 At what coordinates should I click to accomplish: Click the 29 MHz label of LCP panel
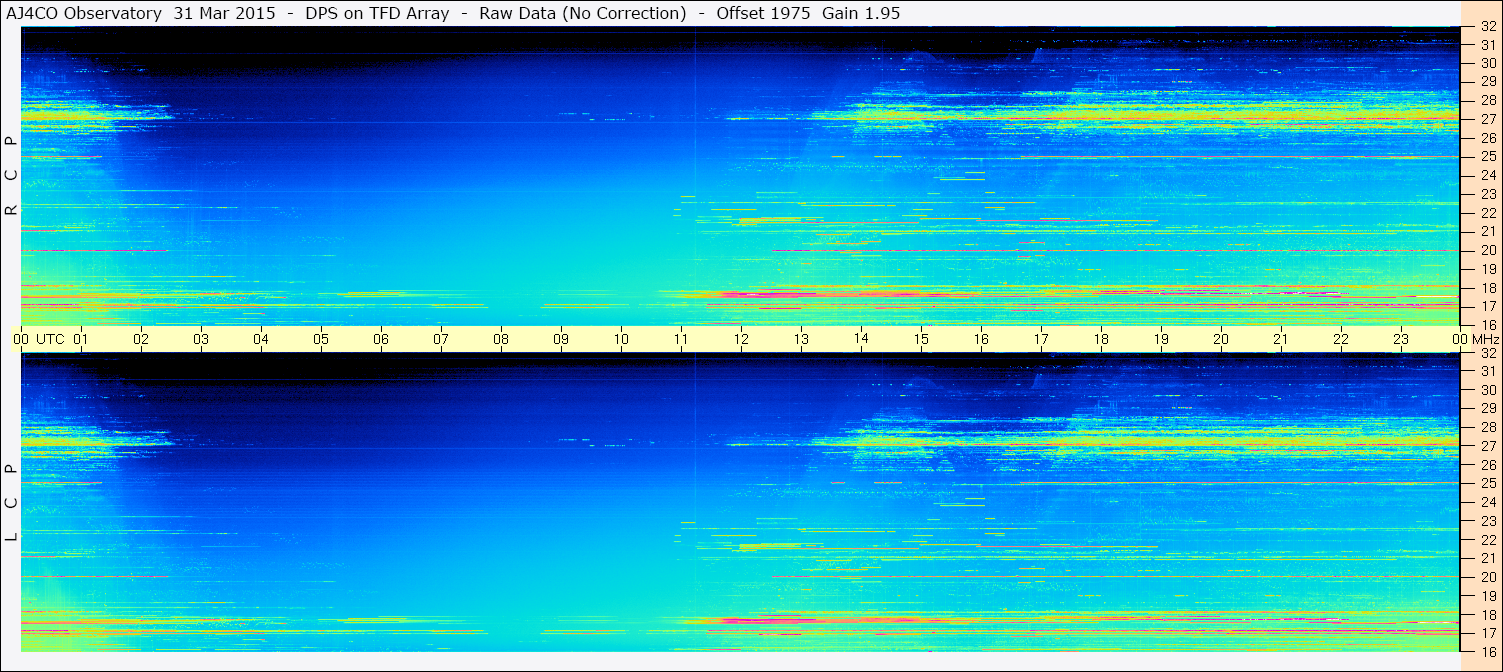click(x=1487, y=409)
